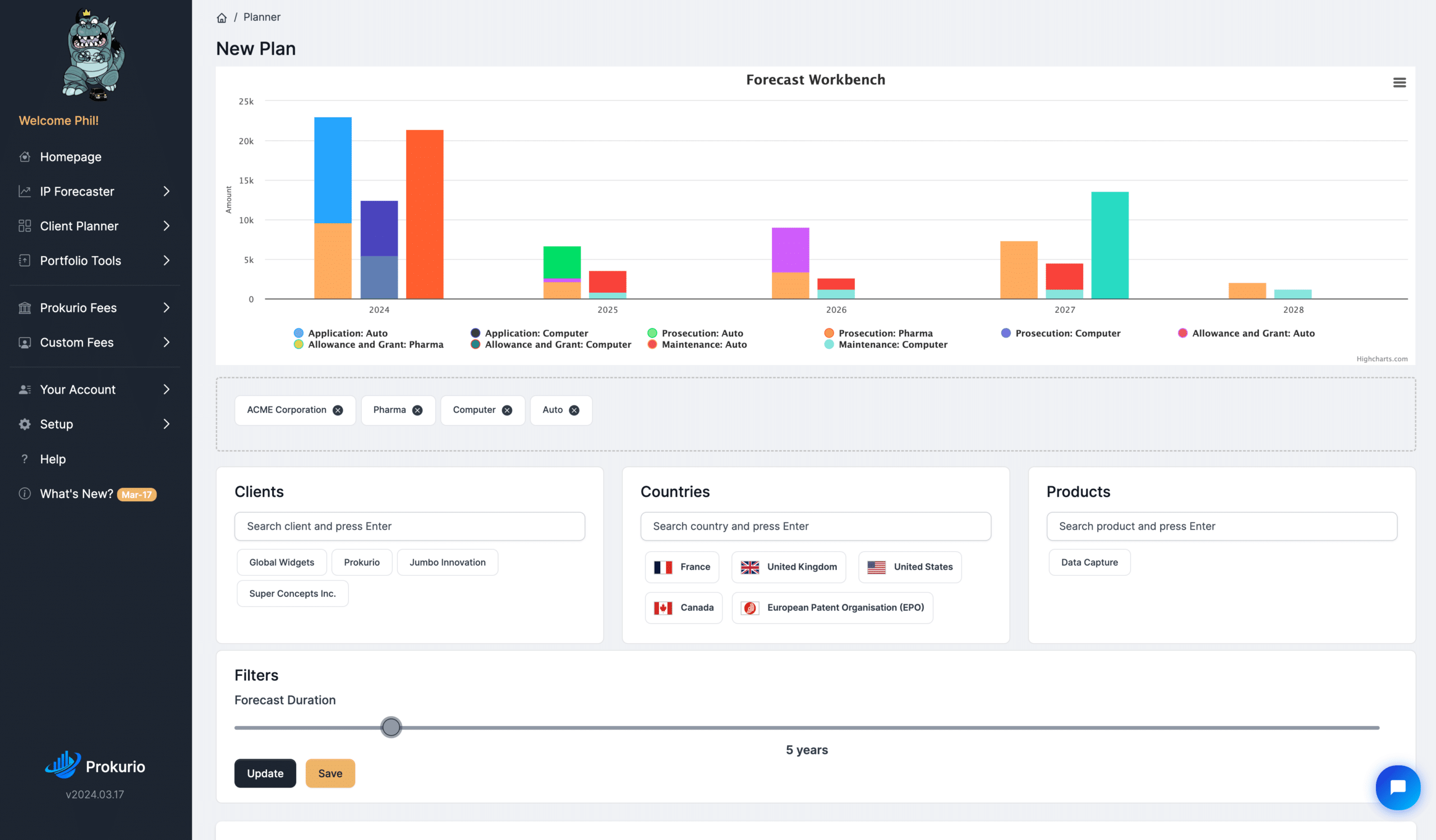The width and height of the screenshot is (1436, 840).
Task: Click the What's New info icon
Action: point(25,494)
